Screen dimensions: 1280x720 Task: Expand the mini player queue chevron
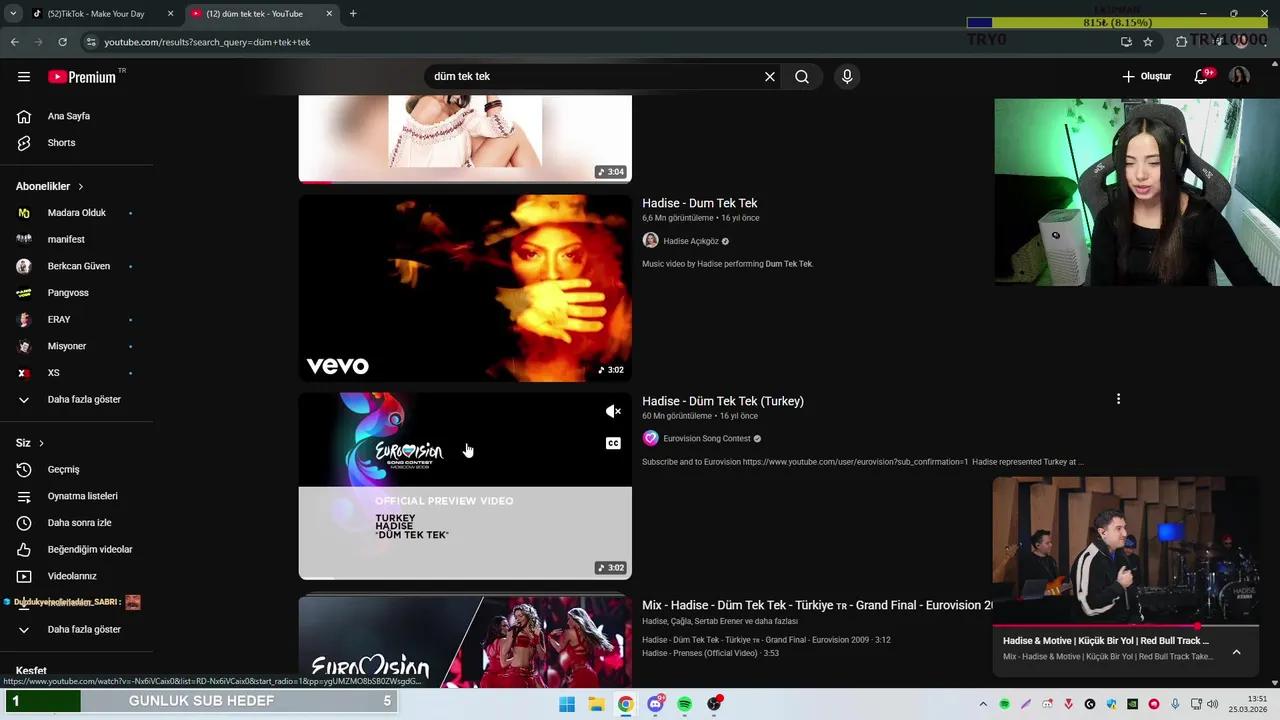(1236, 652)
